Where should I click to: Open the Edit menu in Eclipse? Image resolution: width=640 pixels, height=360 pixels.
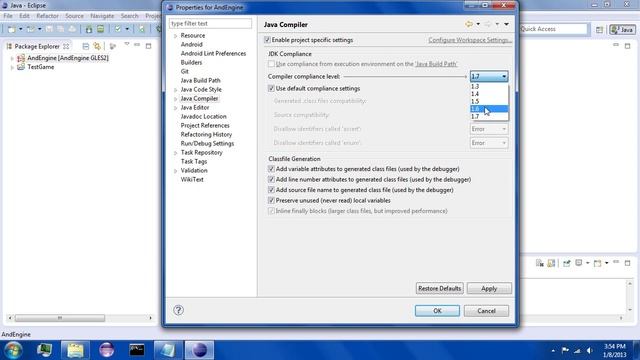coord(24,16)
